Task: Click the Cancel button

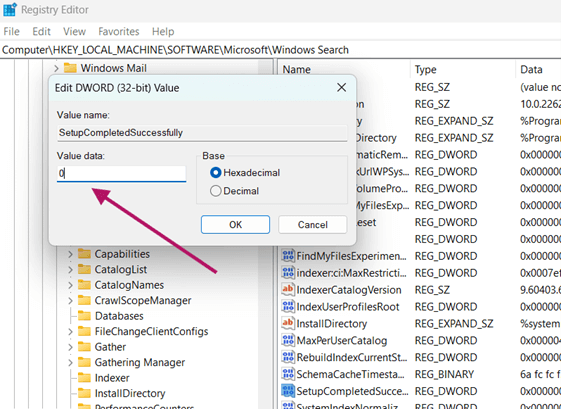Action: 312,224
